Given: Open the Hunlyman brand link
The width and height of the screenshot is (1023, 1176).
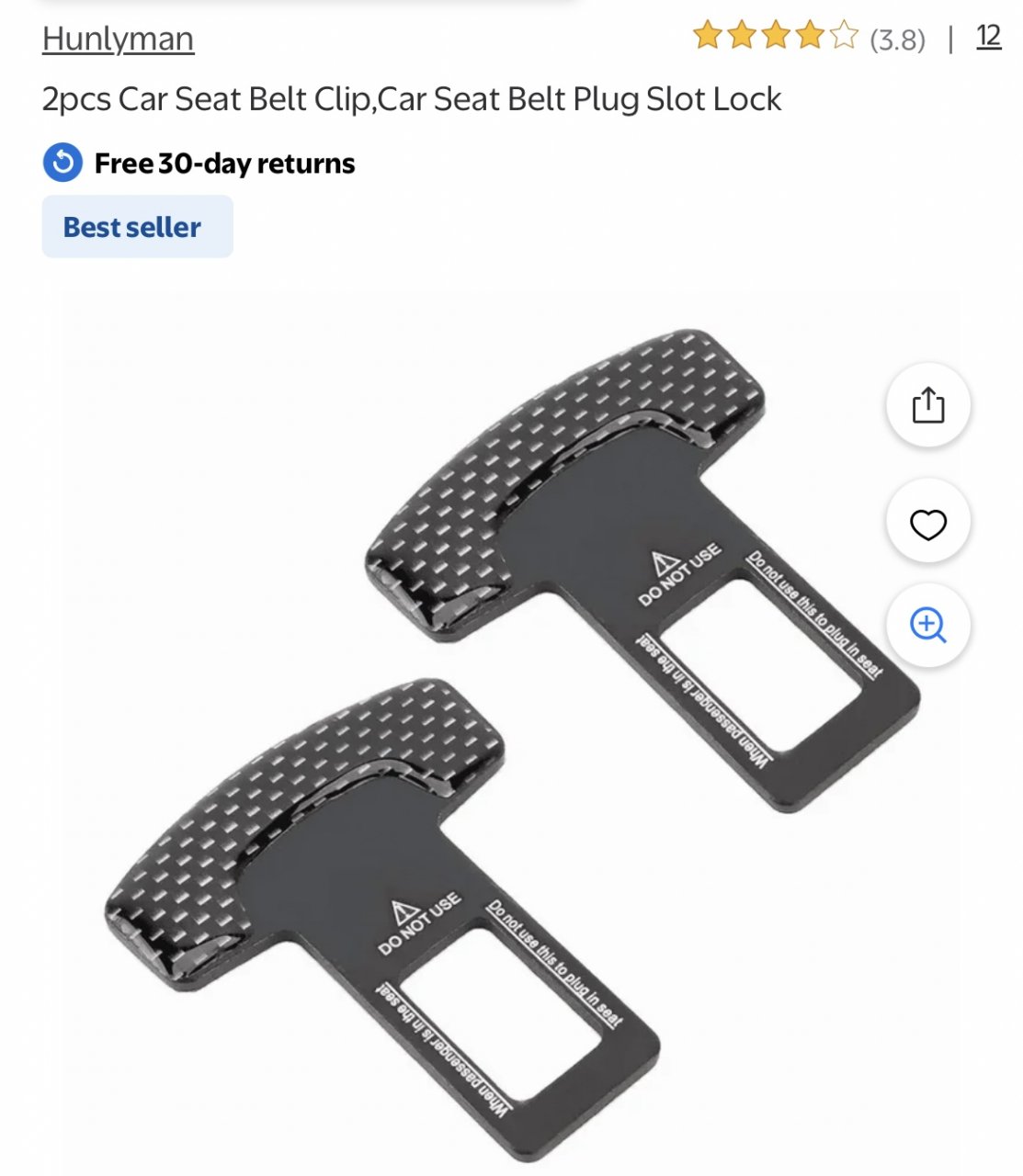Looking at the screenshot, I should (118, 39).
